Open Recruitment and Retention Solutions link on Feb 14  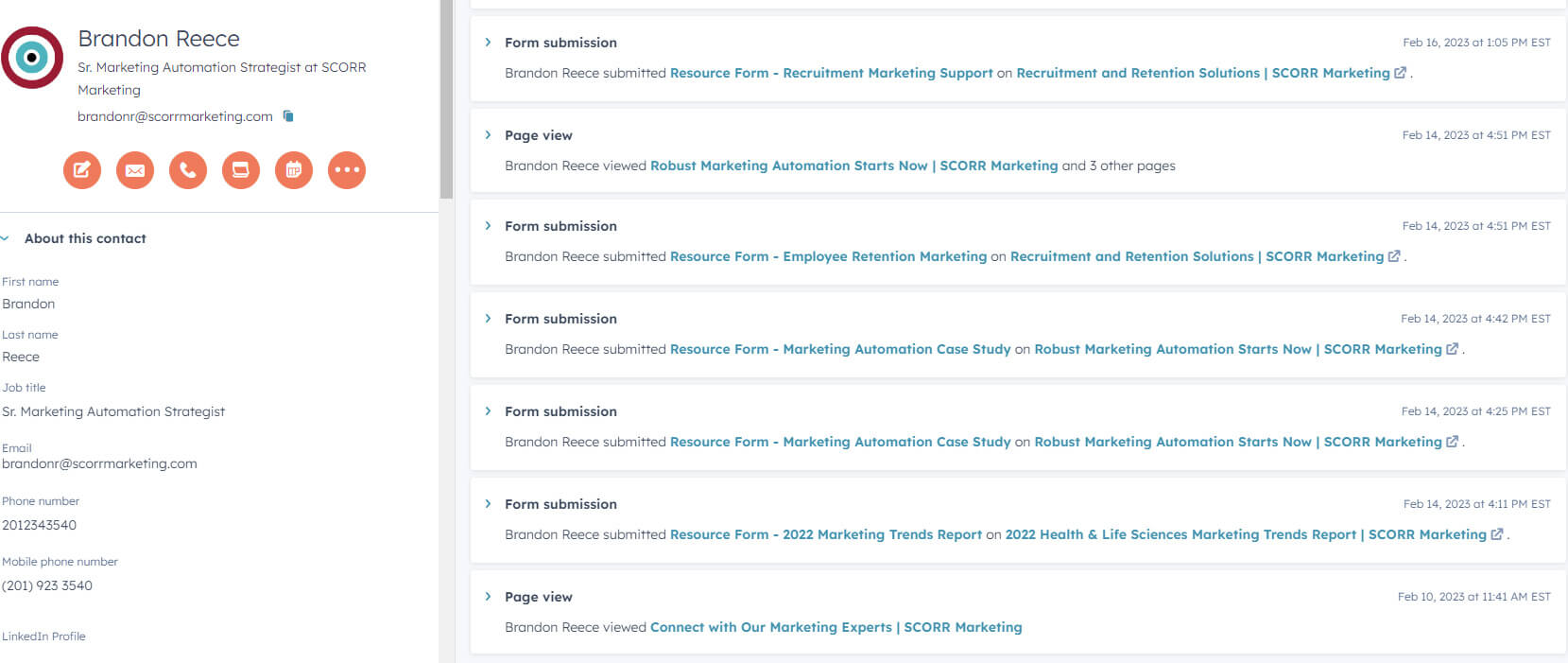pyautogui.click(x=1197, y=256)
